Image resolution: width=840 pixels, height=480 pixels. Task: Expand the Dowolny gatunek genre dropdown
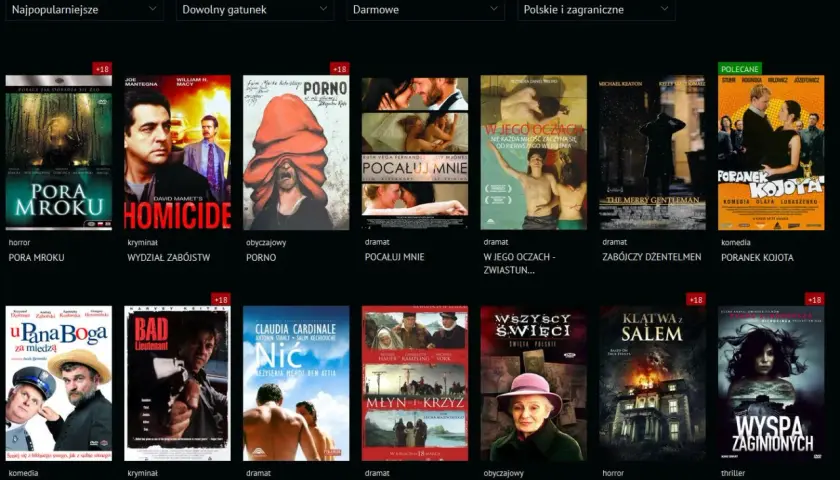(x=255, y=10)
